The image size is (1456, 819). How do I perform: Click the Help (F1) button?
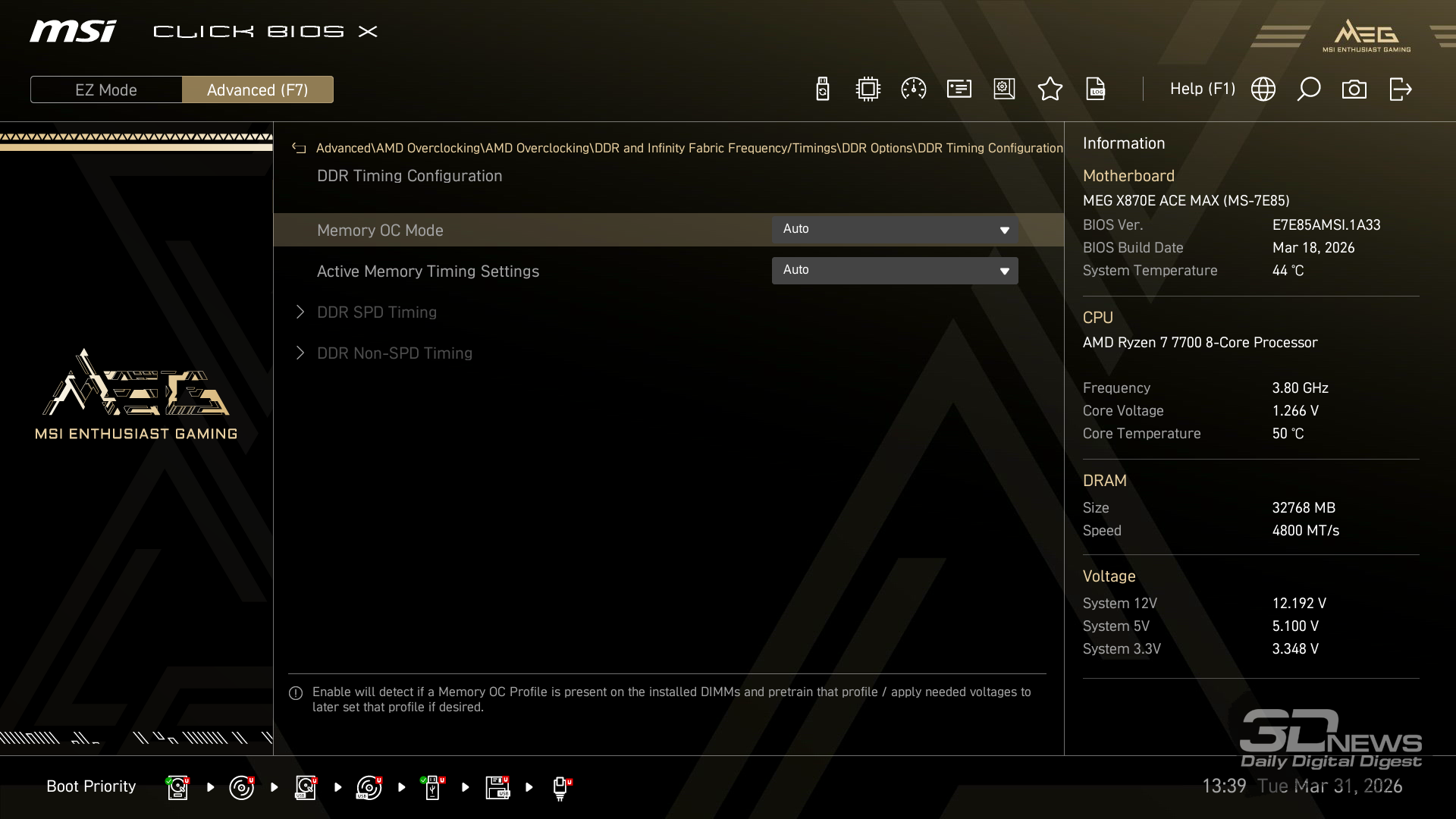[x=1202, y=89]
